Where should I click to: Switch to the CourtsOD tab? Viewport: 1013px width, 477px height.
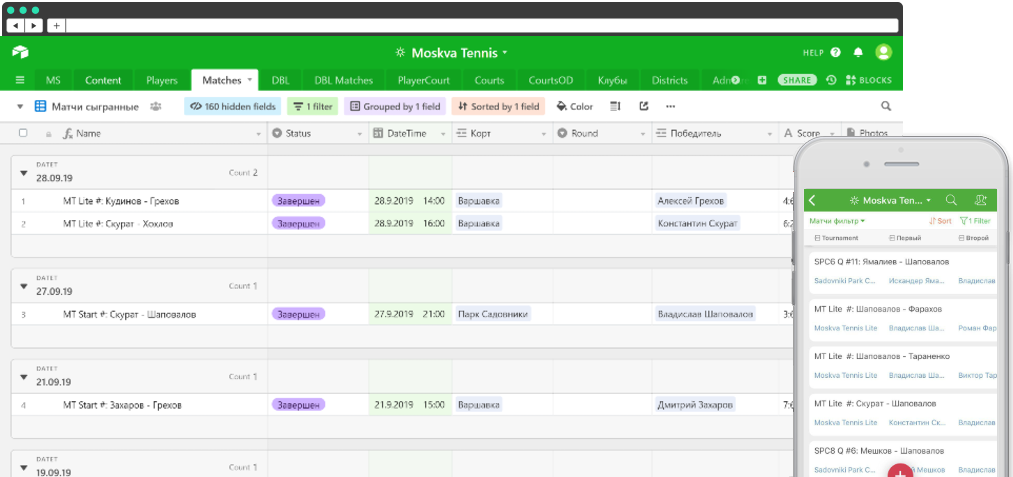(x=550, y=80)
